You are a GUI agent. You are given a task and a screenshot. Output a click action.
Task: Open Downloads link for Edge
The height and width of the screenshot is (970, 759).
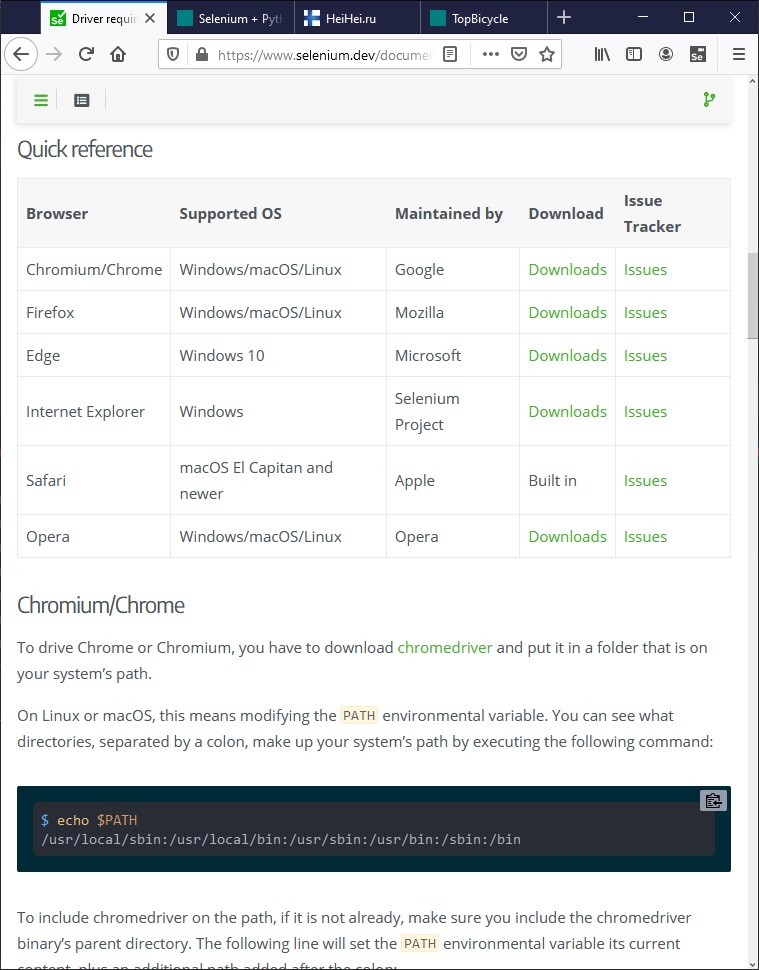pyautogui.click(x=567, y=356)
